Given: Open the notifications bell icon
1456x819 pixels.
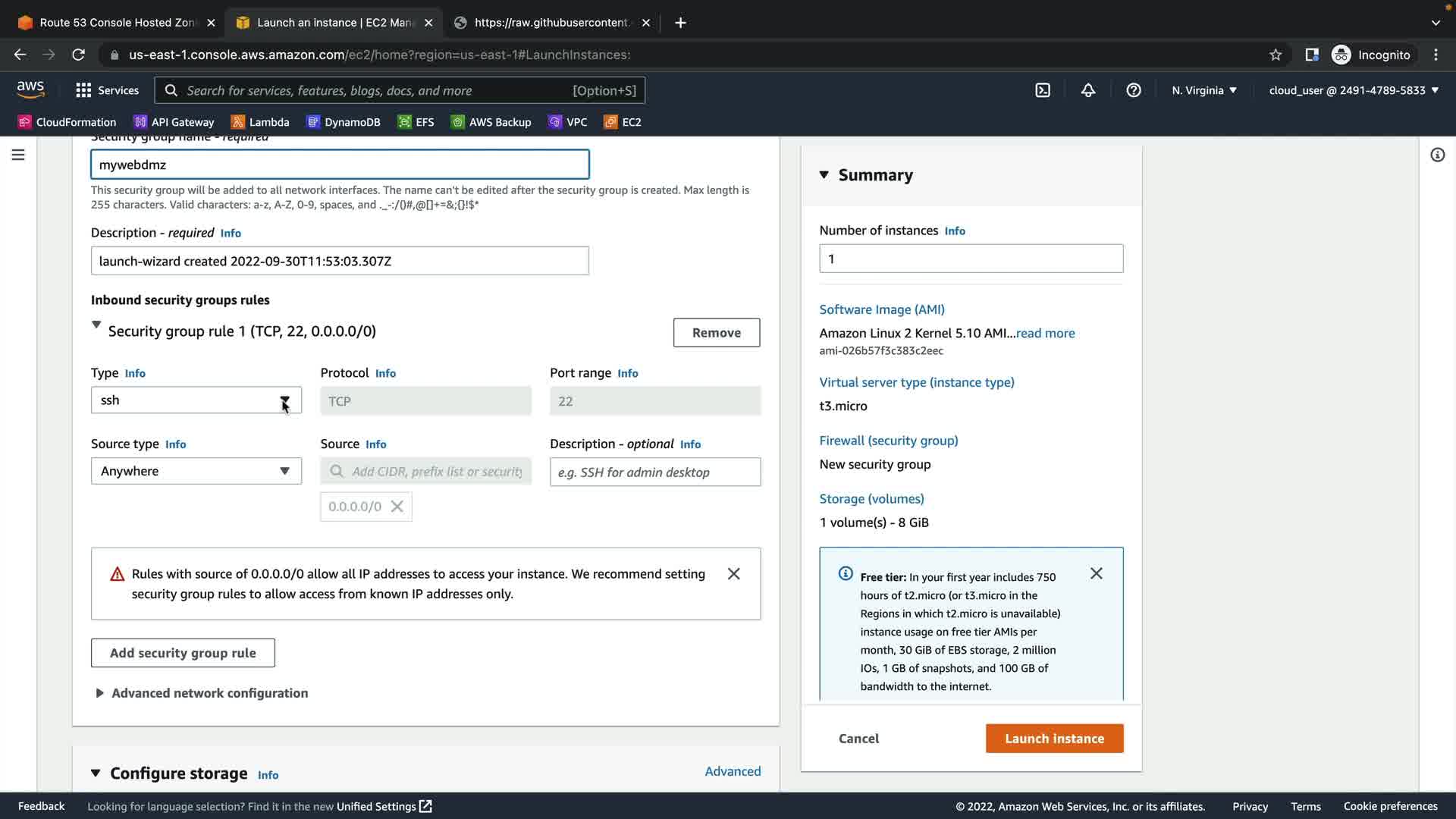Looking at the screenshot, I should coord(1088,90).
